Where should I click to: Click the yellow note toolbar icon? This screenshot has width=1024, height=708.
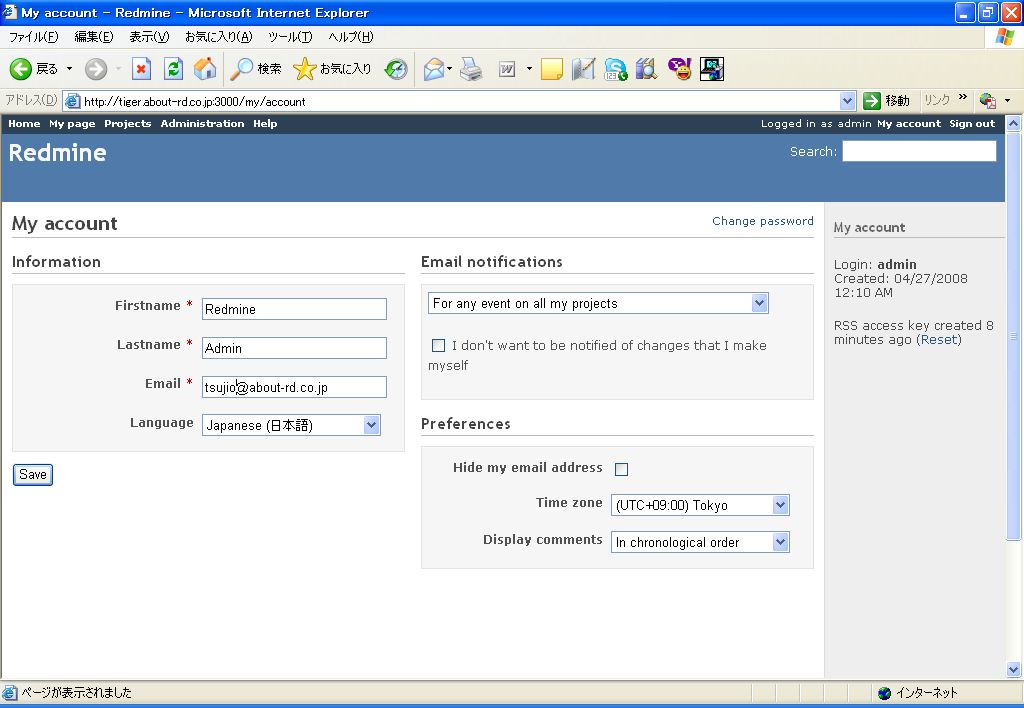(552, 69)
